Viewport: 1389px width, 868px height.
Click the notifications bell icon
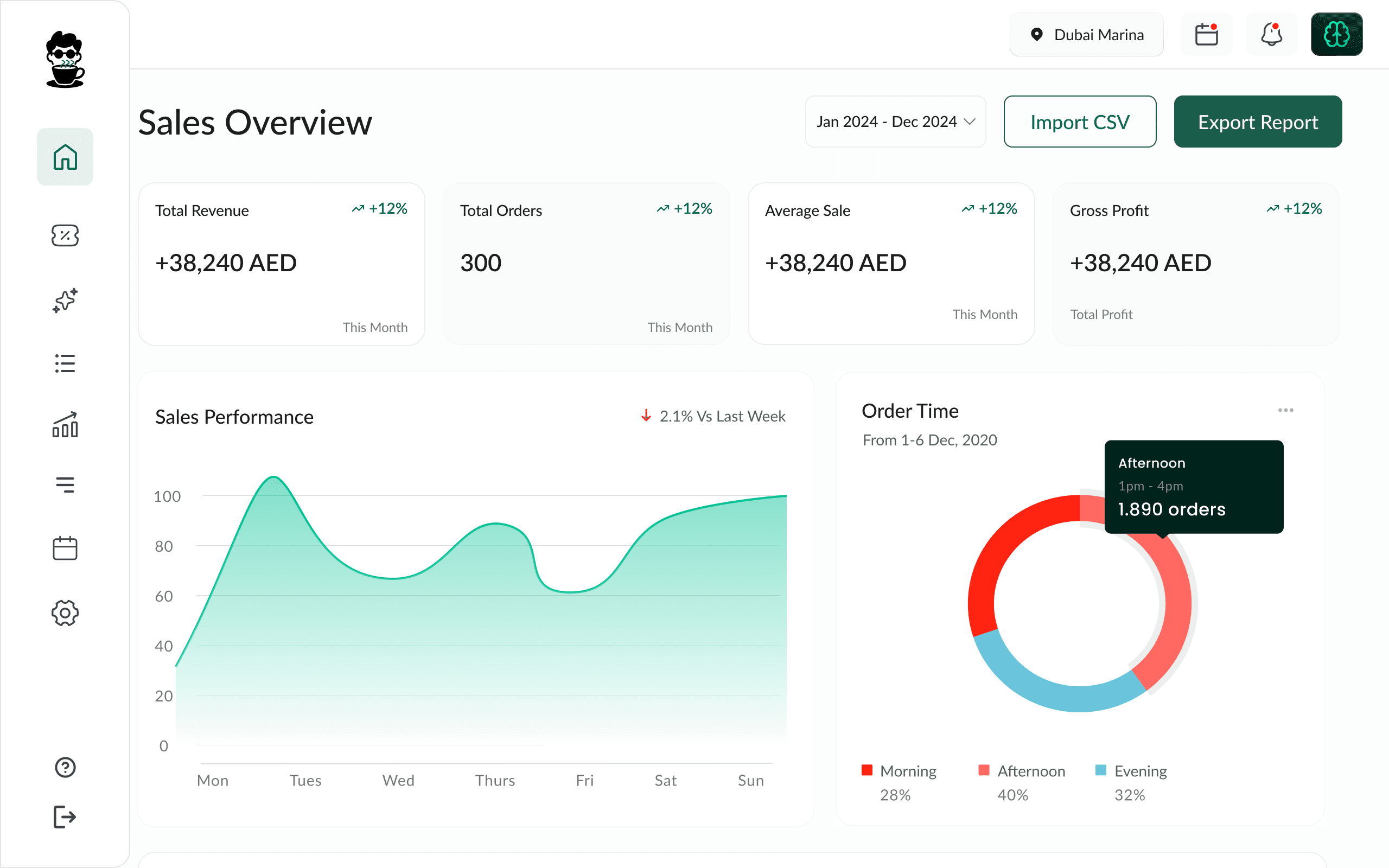tap(1271, 34)
